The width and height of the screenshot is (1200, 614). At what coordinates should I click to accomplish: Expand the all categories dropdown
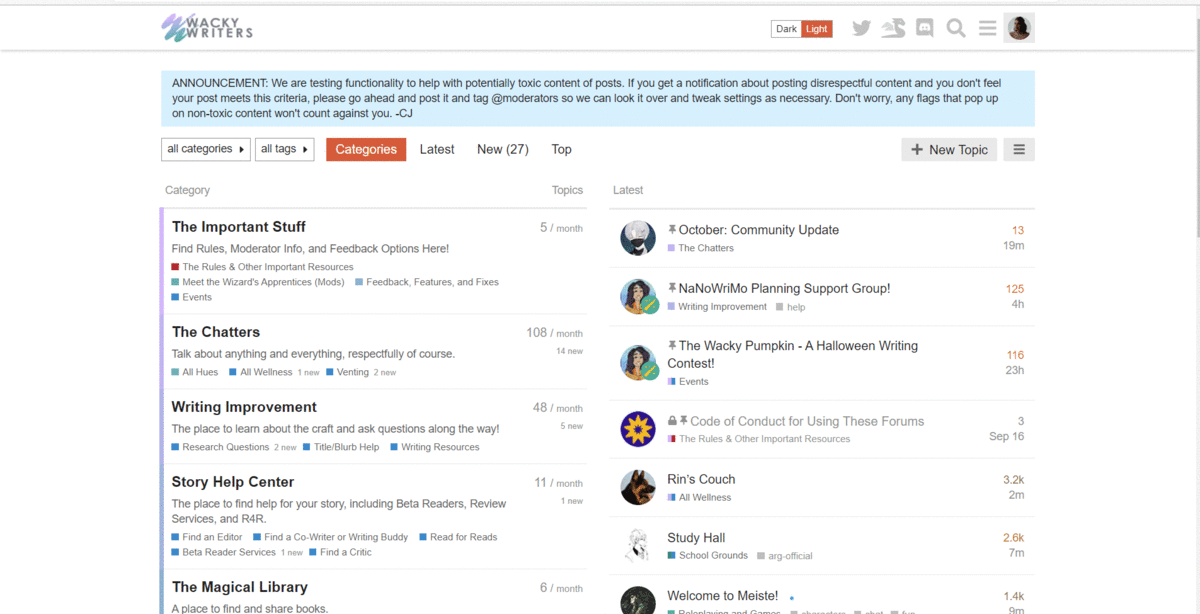pyautogui.click(x=205, y=149)
